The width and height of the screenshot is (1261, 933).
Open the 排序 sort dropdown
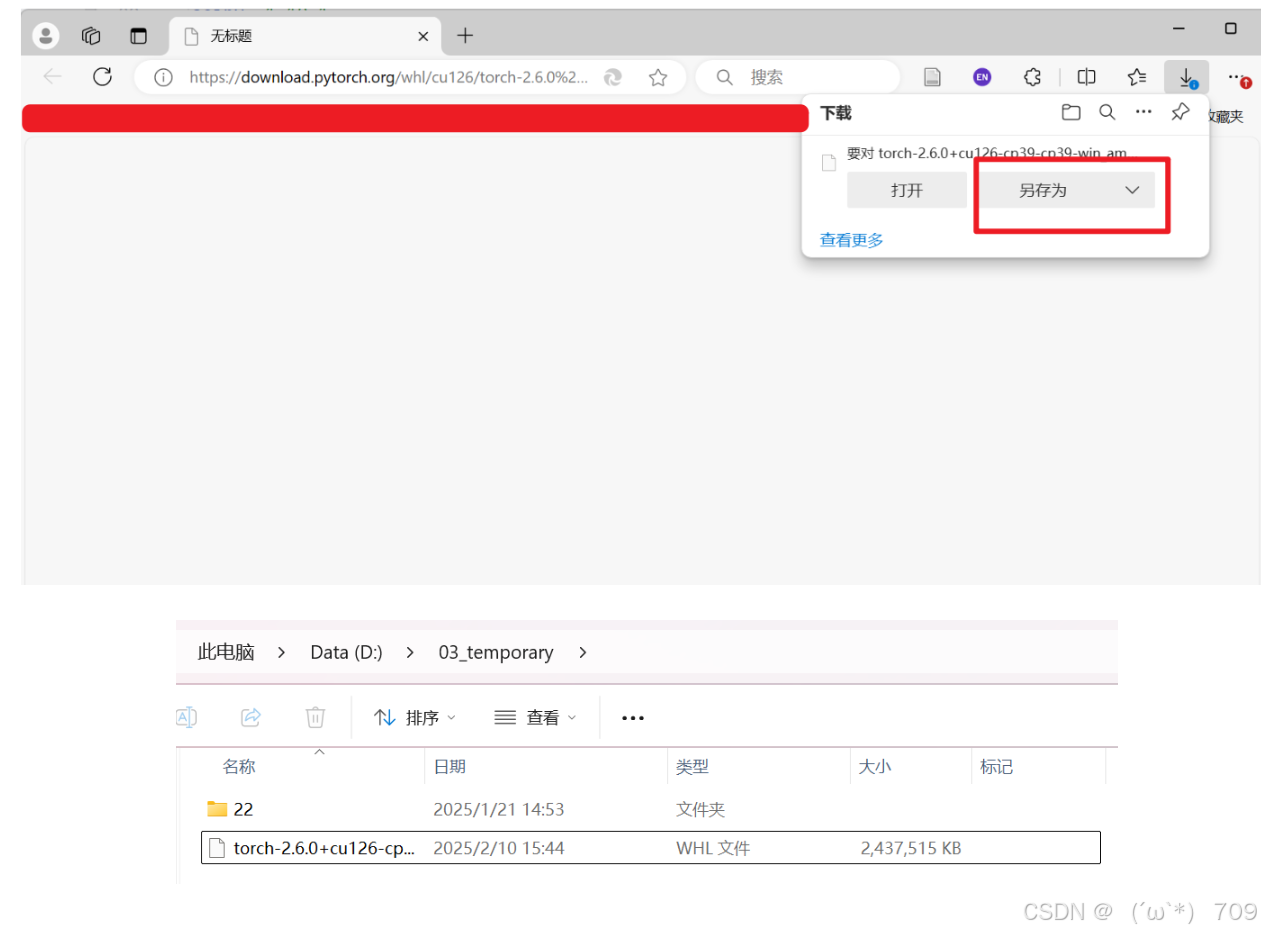415,717
